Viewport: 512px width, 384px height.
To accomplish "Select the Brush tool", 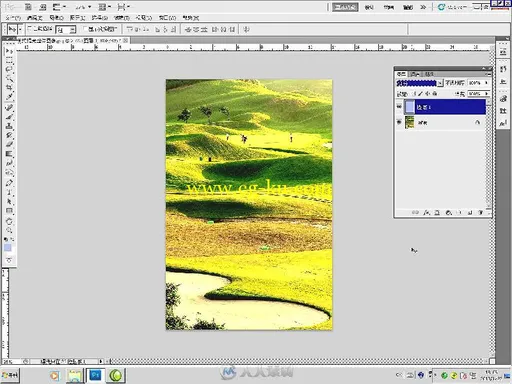I will pyautogui.click(x=9, y=117).
